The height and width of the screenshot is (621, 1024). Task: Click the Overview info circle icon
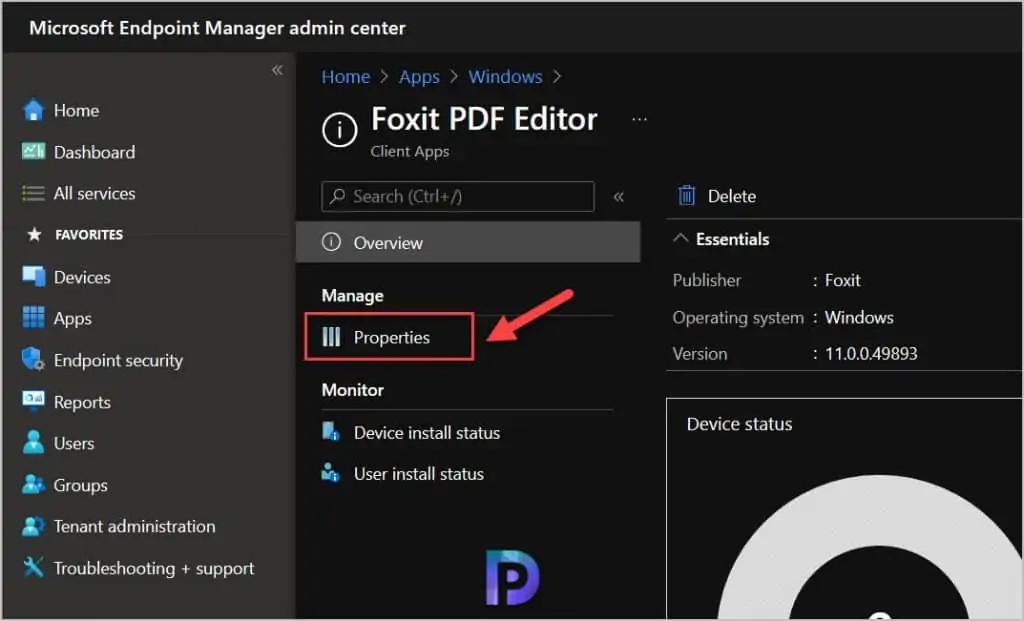331,242
